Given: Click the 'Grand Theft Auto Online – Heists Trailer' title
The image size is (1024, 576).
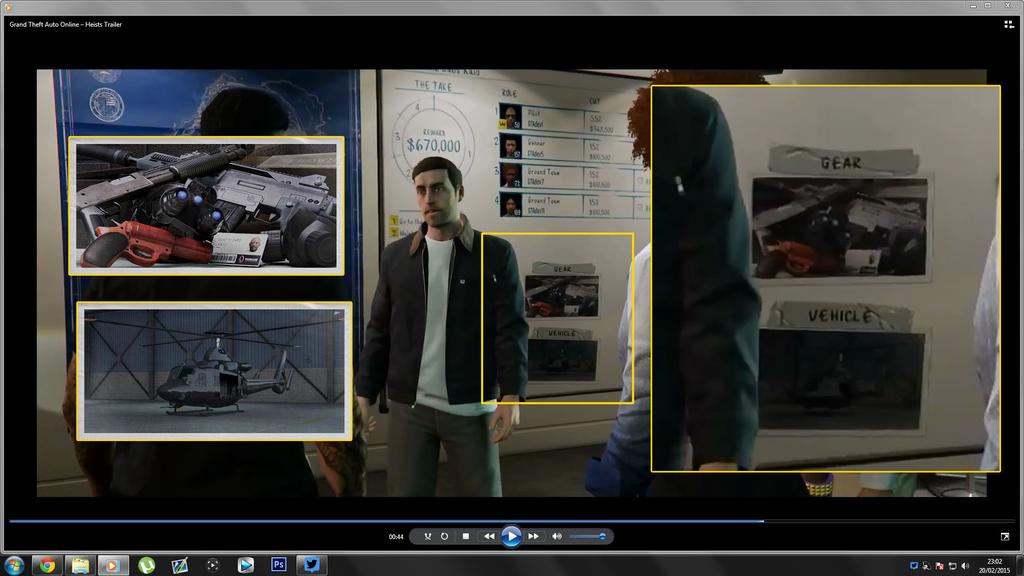Looking at the screenshot, I should 65,24.
